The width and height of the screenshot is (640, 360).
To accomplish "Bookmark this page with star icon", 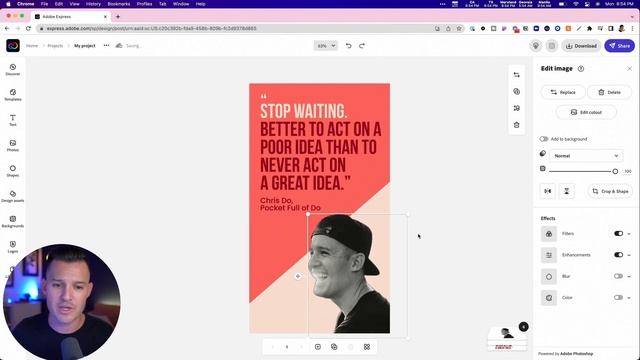I will point(459,29).
